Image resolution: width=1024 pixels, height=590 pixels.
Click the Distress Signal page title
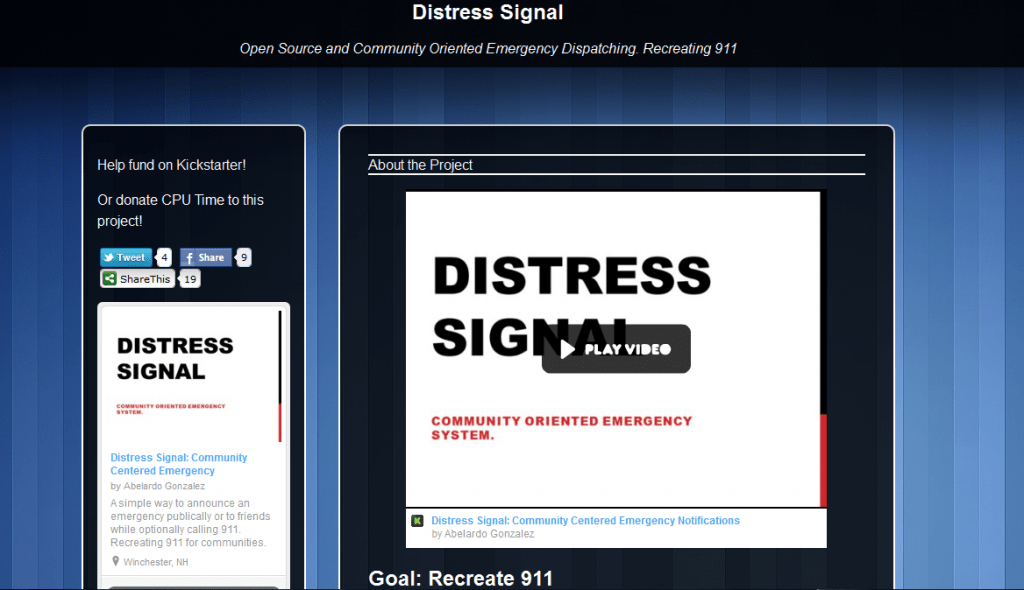(x=487, y=13)
